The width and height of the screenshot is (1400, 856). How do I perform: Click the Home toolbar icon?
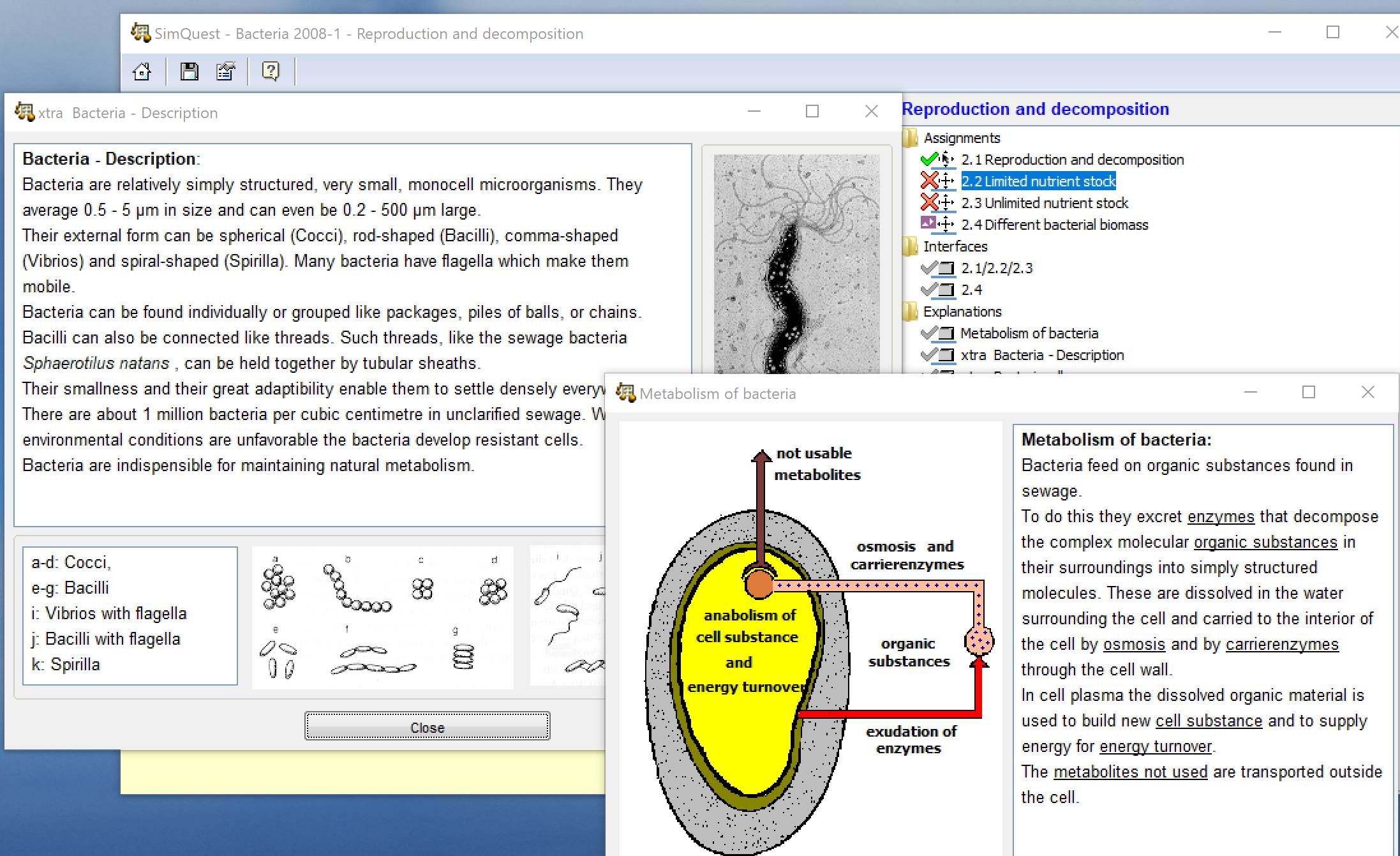click(x=142, y=71)
